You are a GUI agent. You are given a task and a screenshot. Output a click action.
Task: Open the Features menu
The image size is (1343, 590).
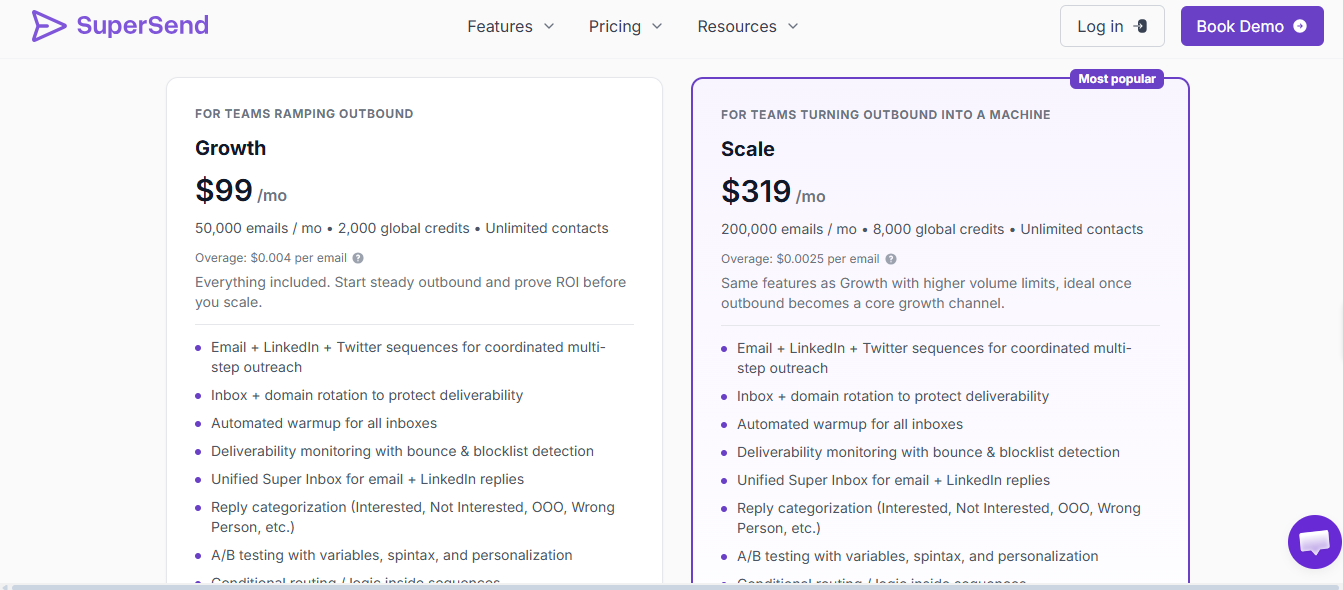click(499, 27)
